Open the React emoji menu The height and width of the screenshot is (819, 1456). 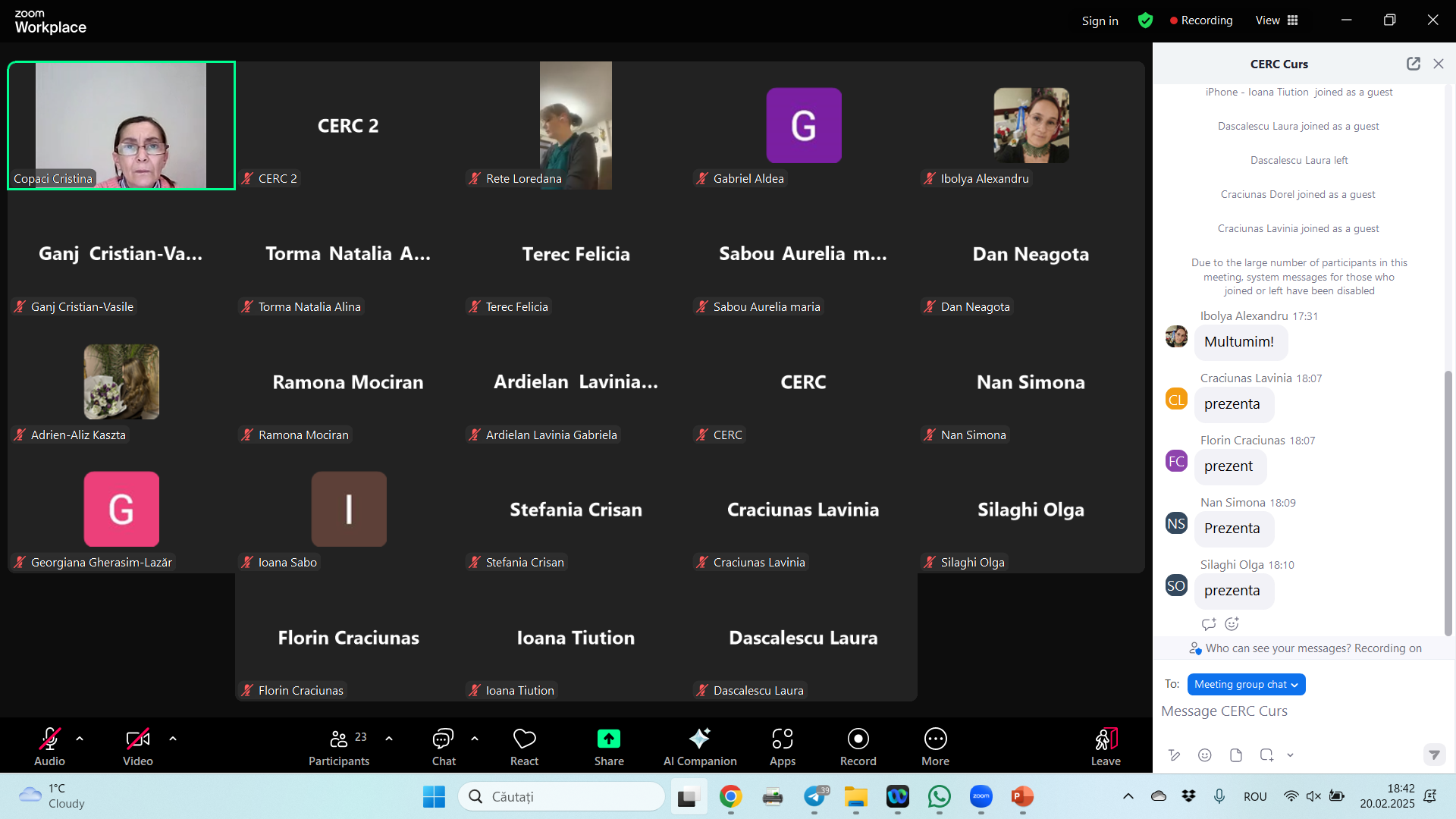(x=524, y=746)
